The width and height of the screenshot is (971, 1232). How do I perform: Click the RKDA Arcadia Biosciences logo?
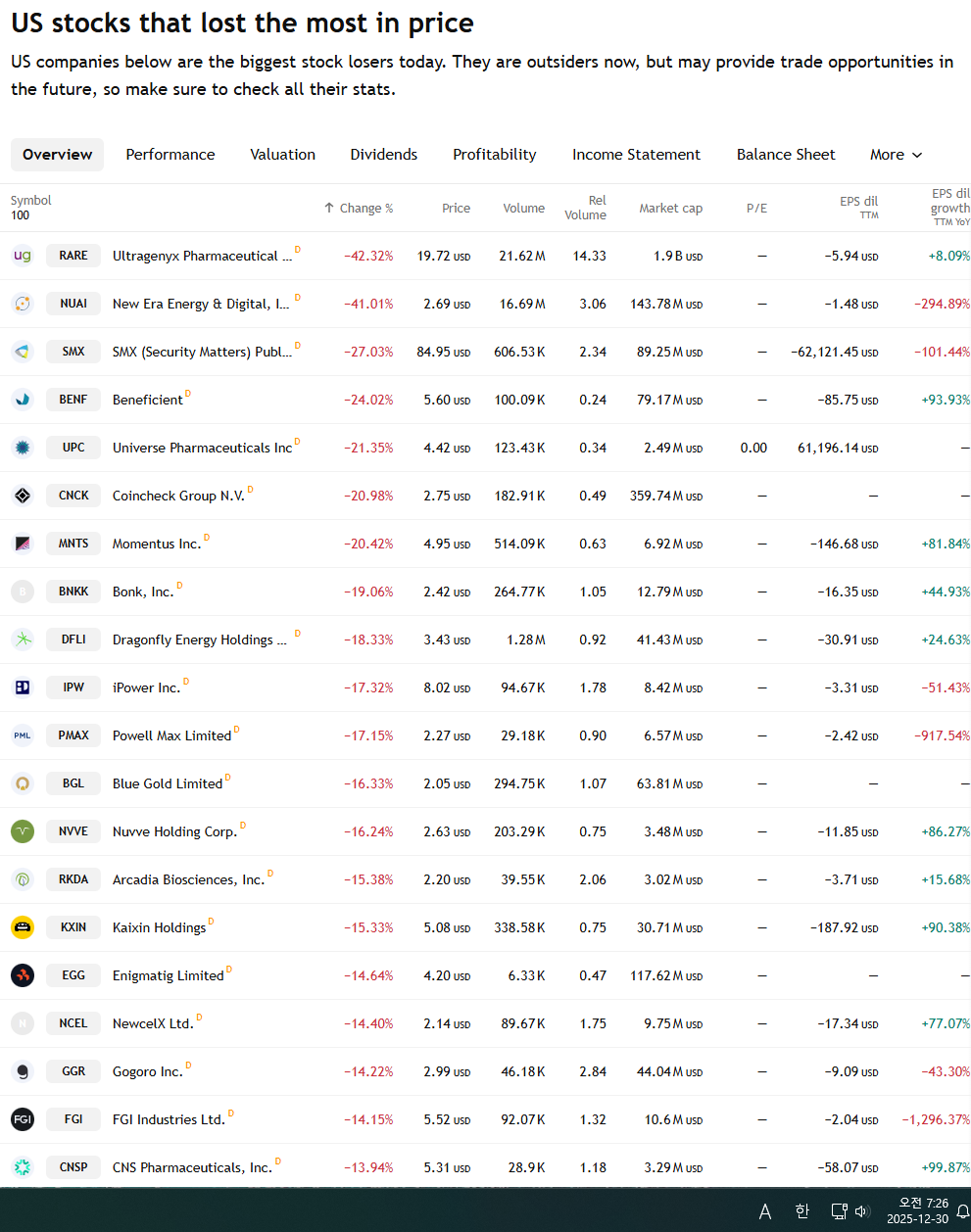(x=23, y=879)
